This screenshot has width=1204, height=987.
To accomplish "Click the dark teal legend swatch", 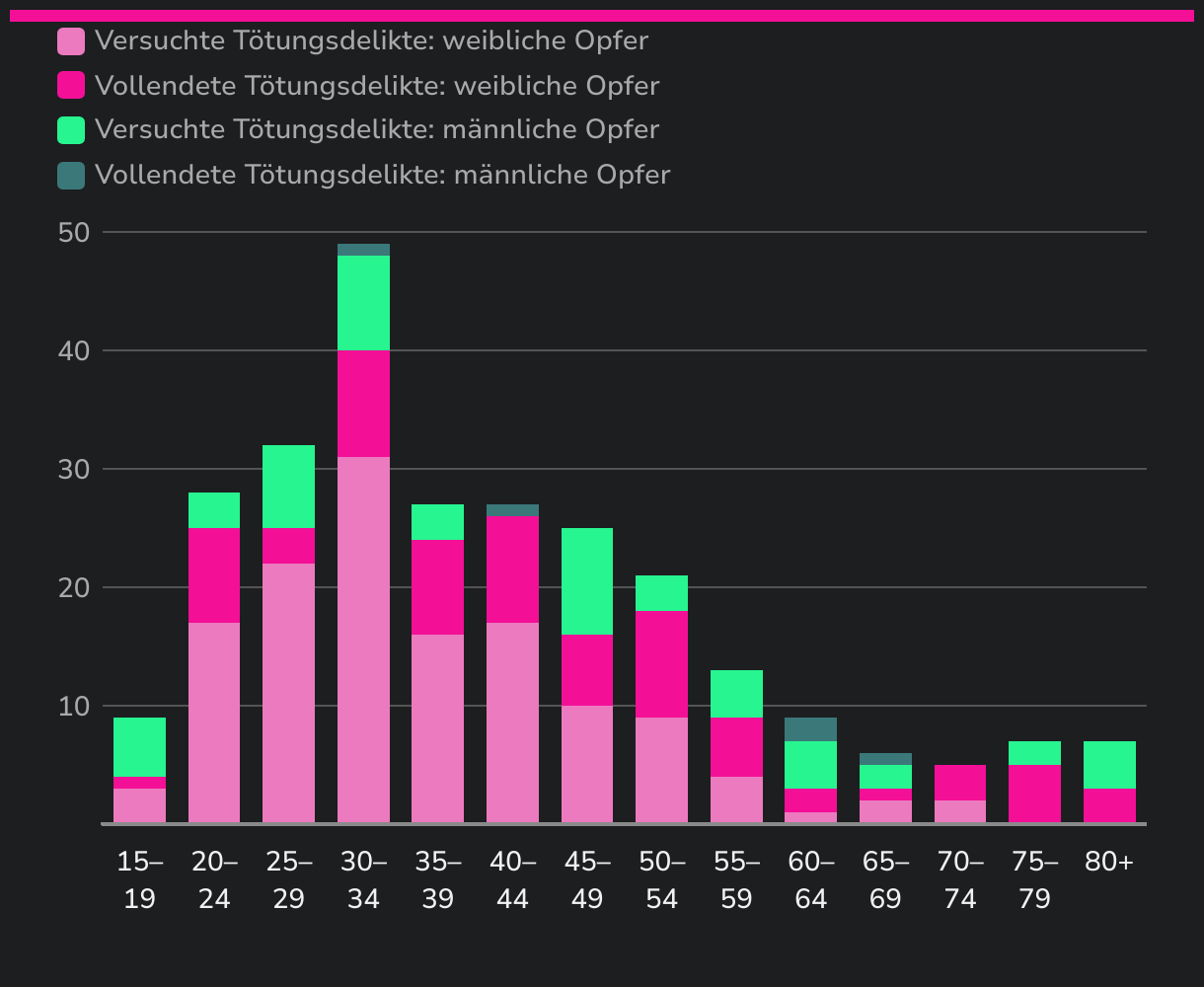I will pos(71,175).
